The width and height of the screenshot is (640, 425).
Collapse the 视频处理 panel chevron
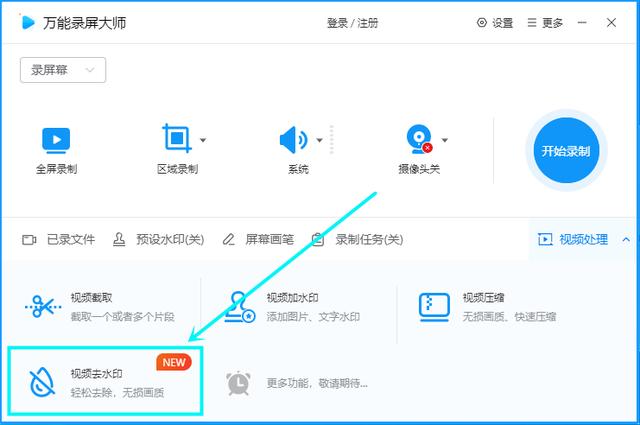[x=626, y=240]
